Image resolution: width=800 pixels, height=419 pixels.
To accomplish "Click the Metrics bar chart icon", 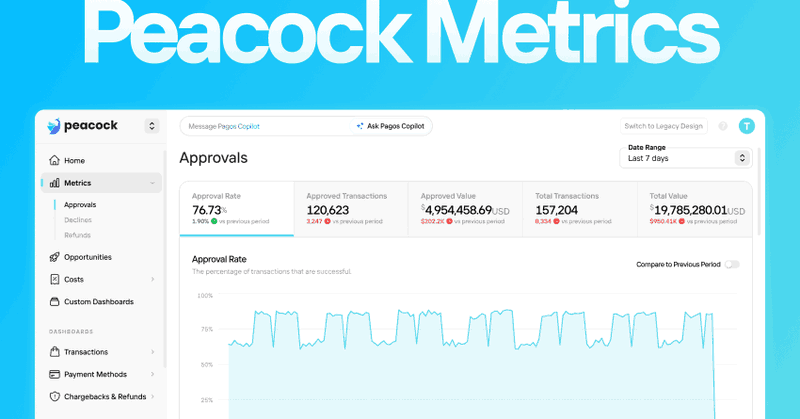I will [55, 183].
